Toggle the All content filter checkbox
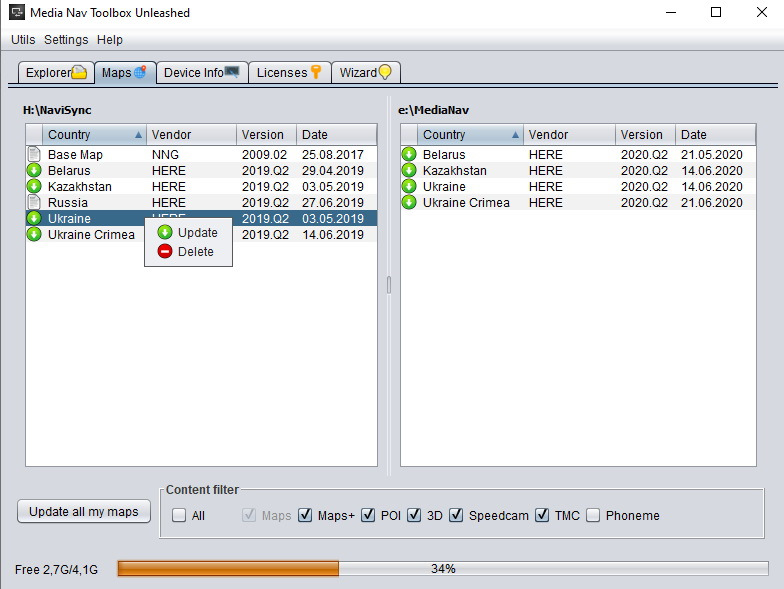 (x=178, y=515)
